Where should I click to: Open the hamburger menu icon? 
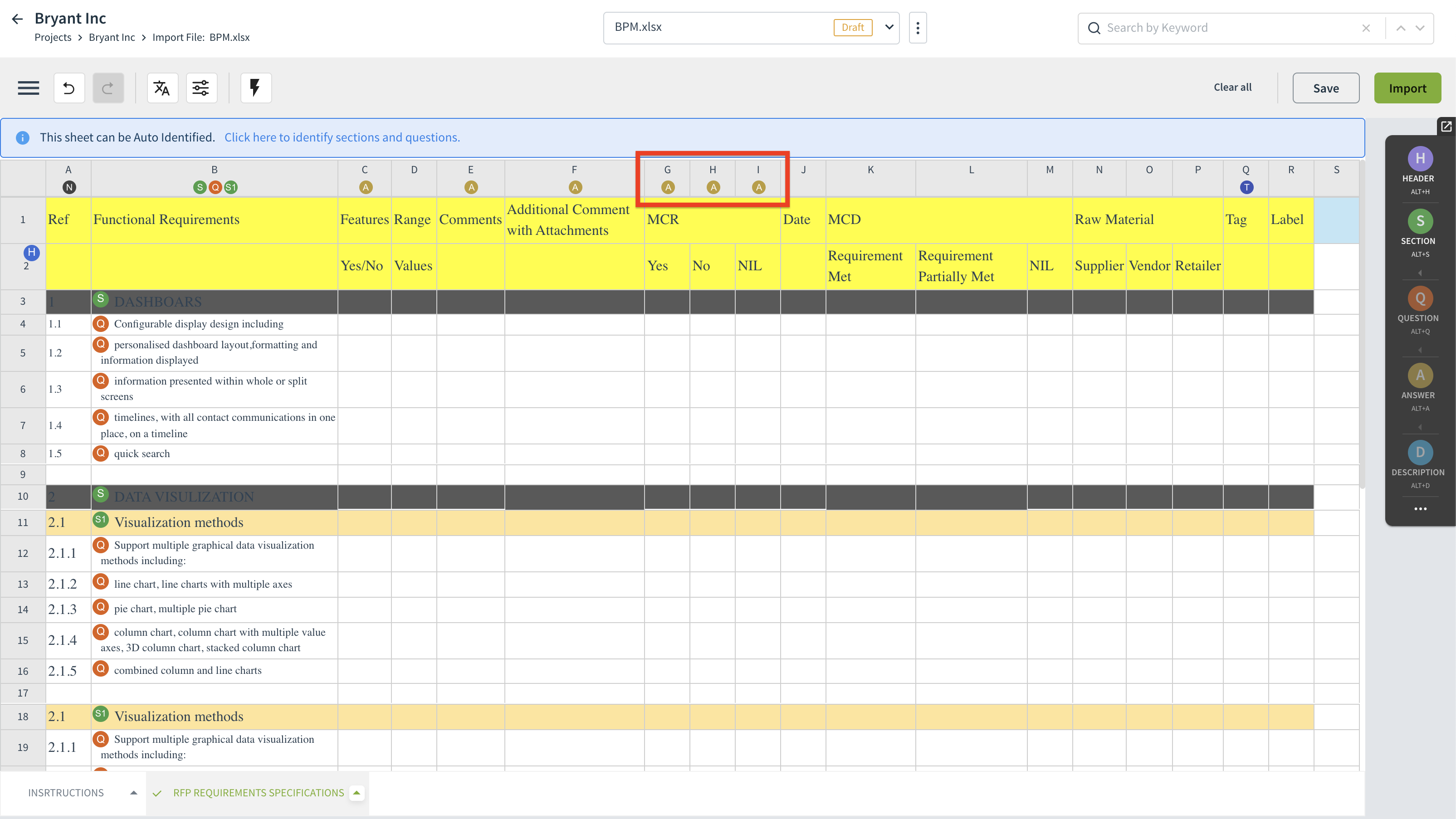tap(28, 88)
